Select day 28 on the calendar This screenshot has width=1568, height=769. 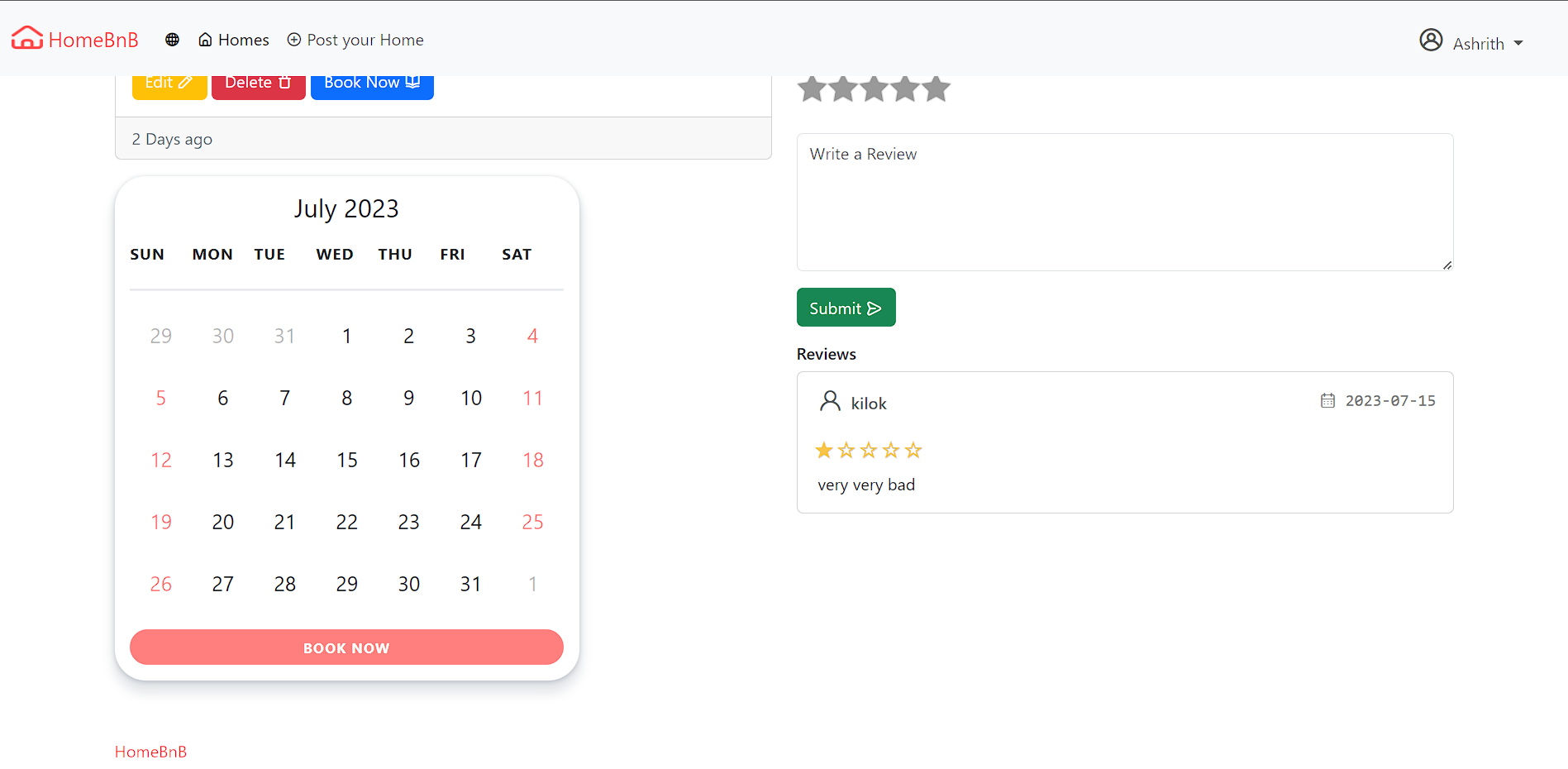285,584
